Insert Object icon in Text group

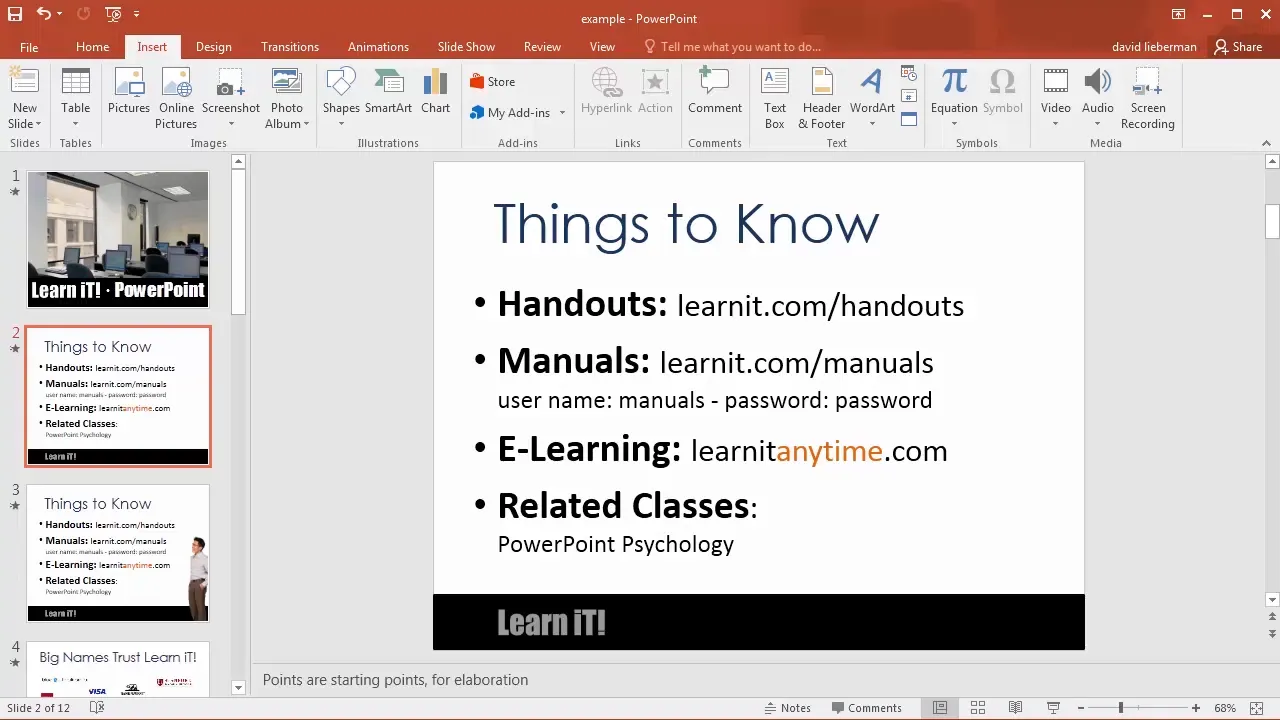point(909,119)
